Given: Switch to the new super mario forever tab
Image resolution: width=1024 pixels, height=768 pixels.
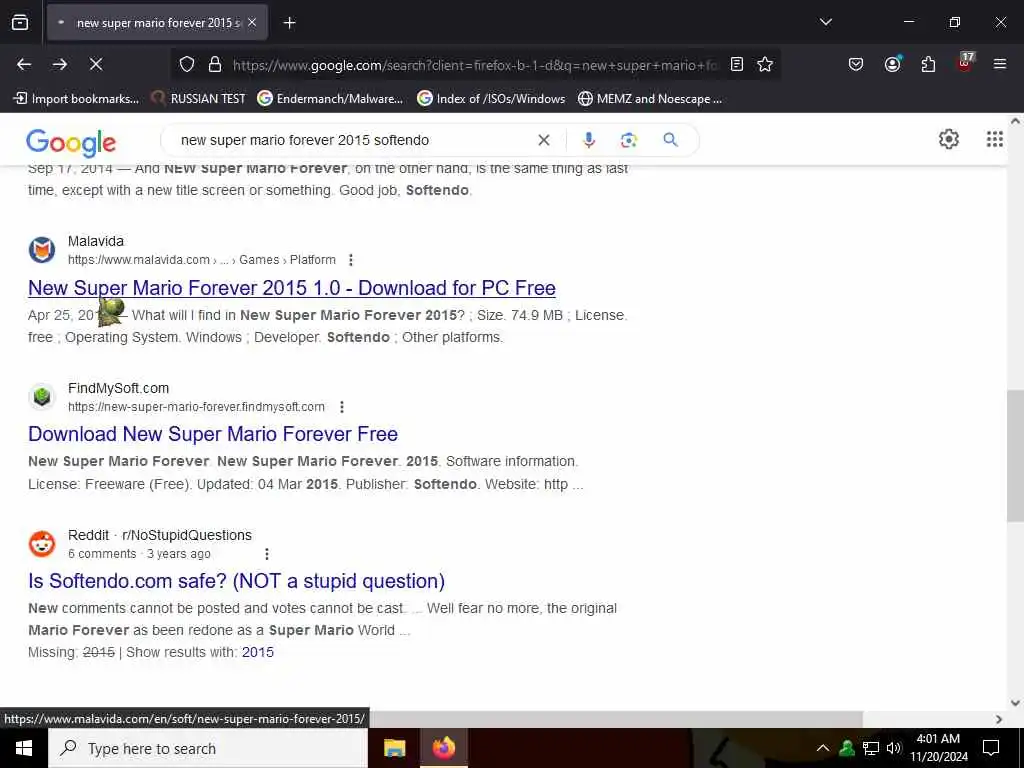Looking at the screenshot, I should click(157, 23).
